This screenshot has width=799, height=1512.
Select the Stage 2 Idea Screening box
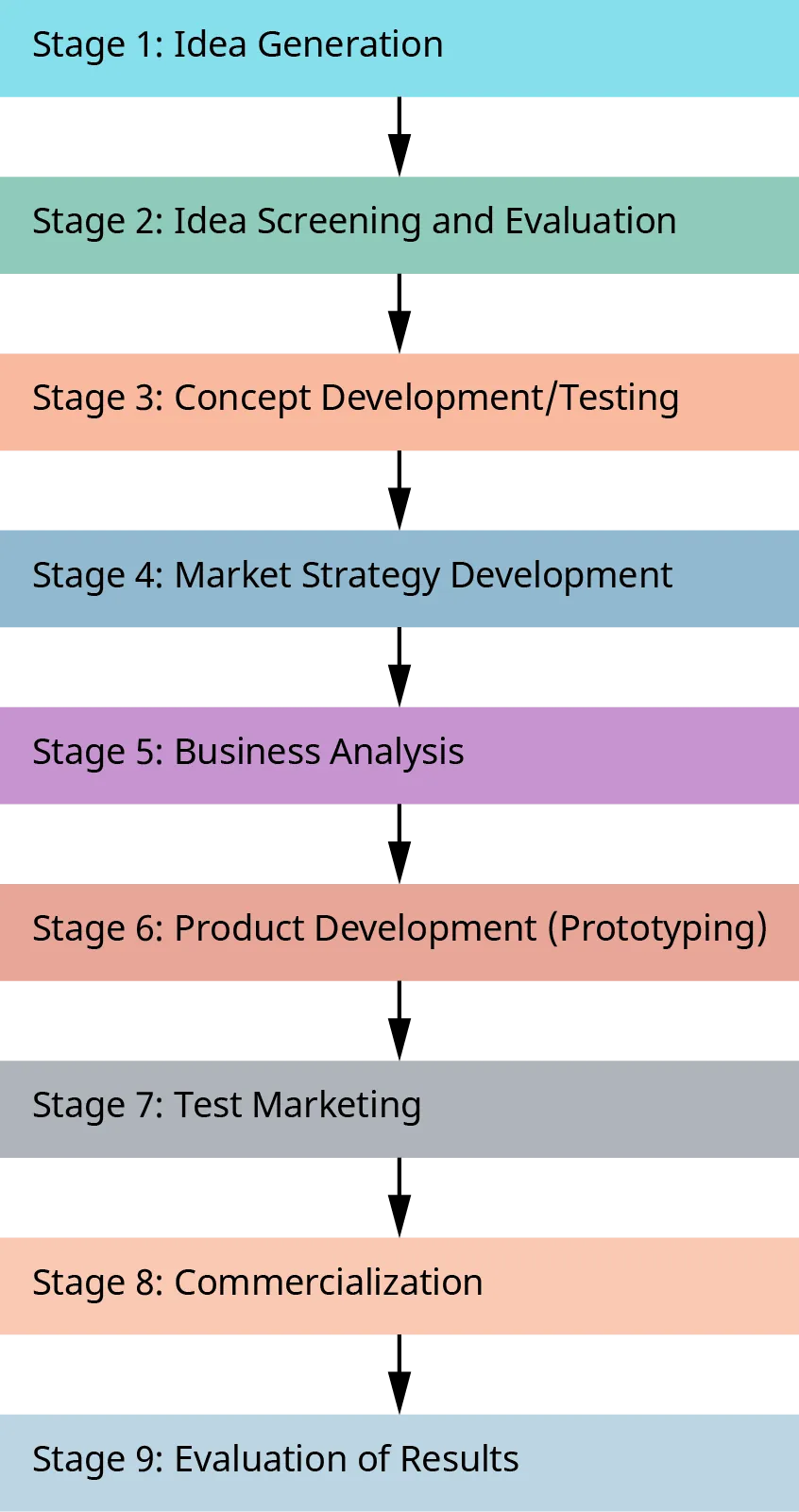click(x=399, y=224)
